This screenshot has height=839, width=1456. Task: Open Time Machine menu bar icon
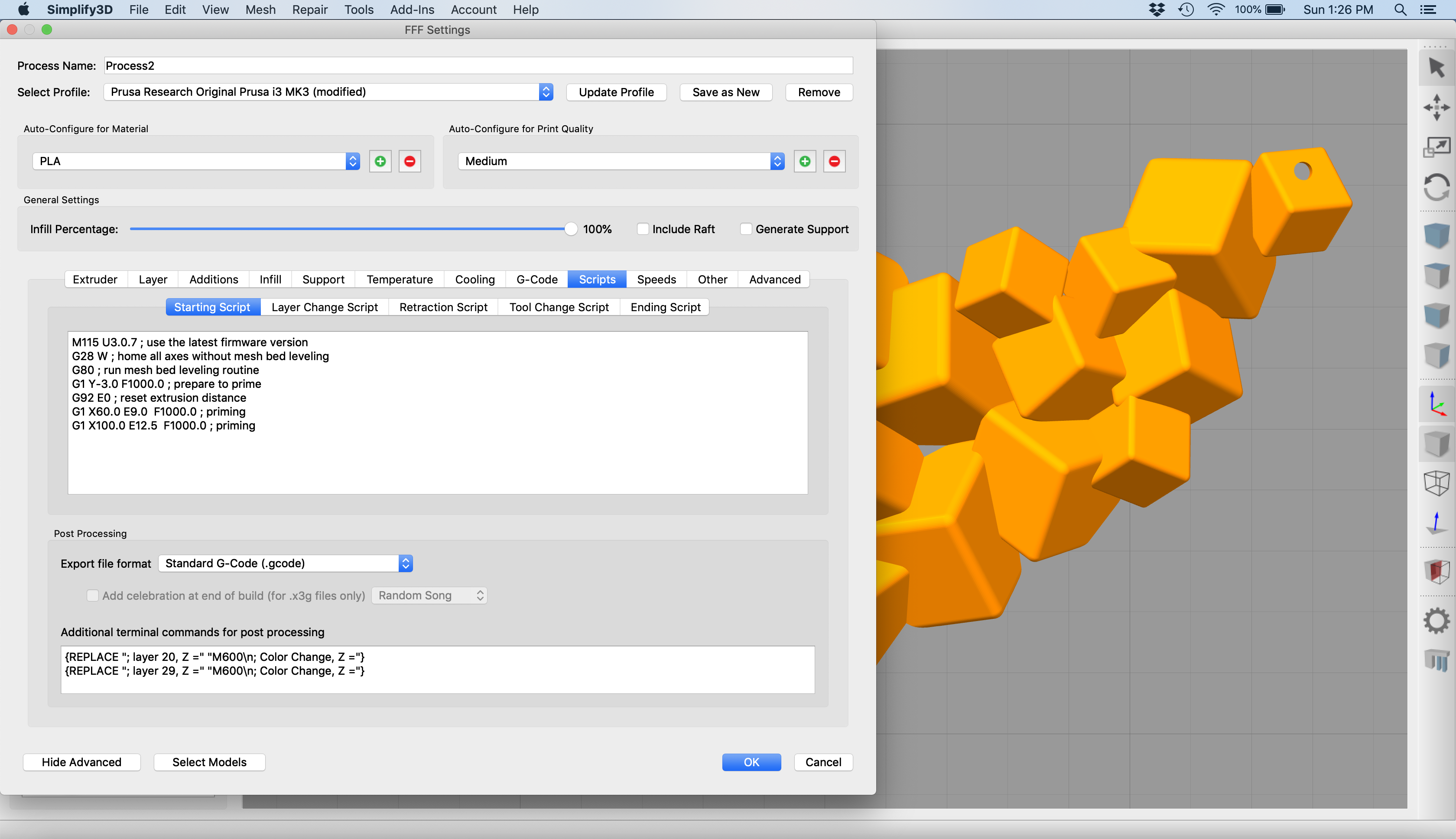pyautogui.click(x=1186, y=10)
